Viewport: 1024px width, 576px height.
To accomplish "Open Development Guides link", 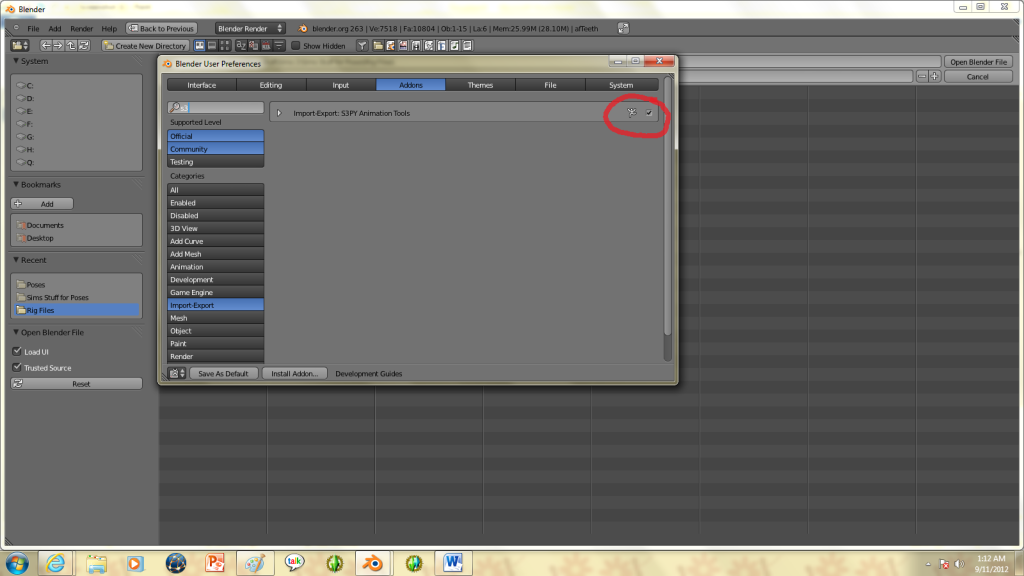I will point(368,374).
